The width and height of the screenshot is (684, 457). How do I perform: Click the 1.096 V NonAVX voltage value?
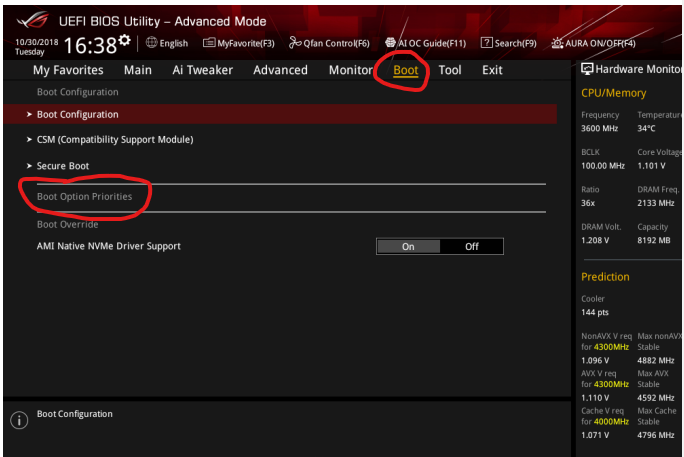coord(595,361)
